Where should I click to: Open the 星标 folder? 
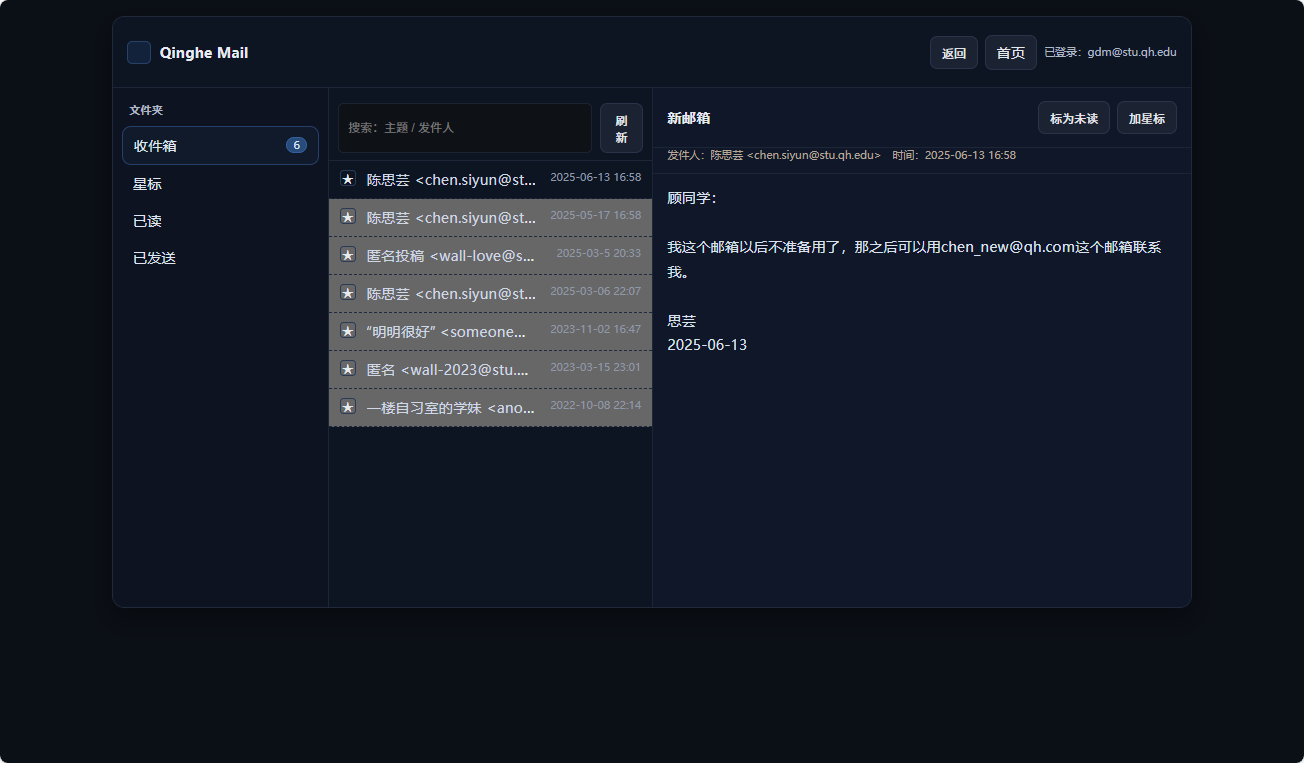[148, 184]
